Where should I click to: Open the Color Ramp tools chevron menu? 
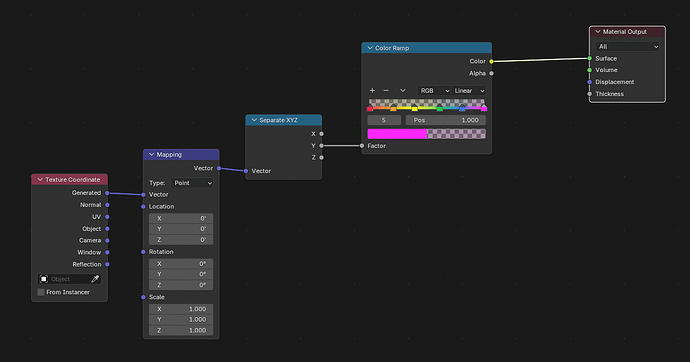click(x=403, y=91)
